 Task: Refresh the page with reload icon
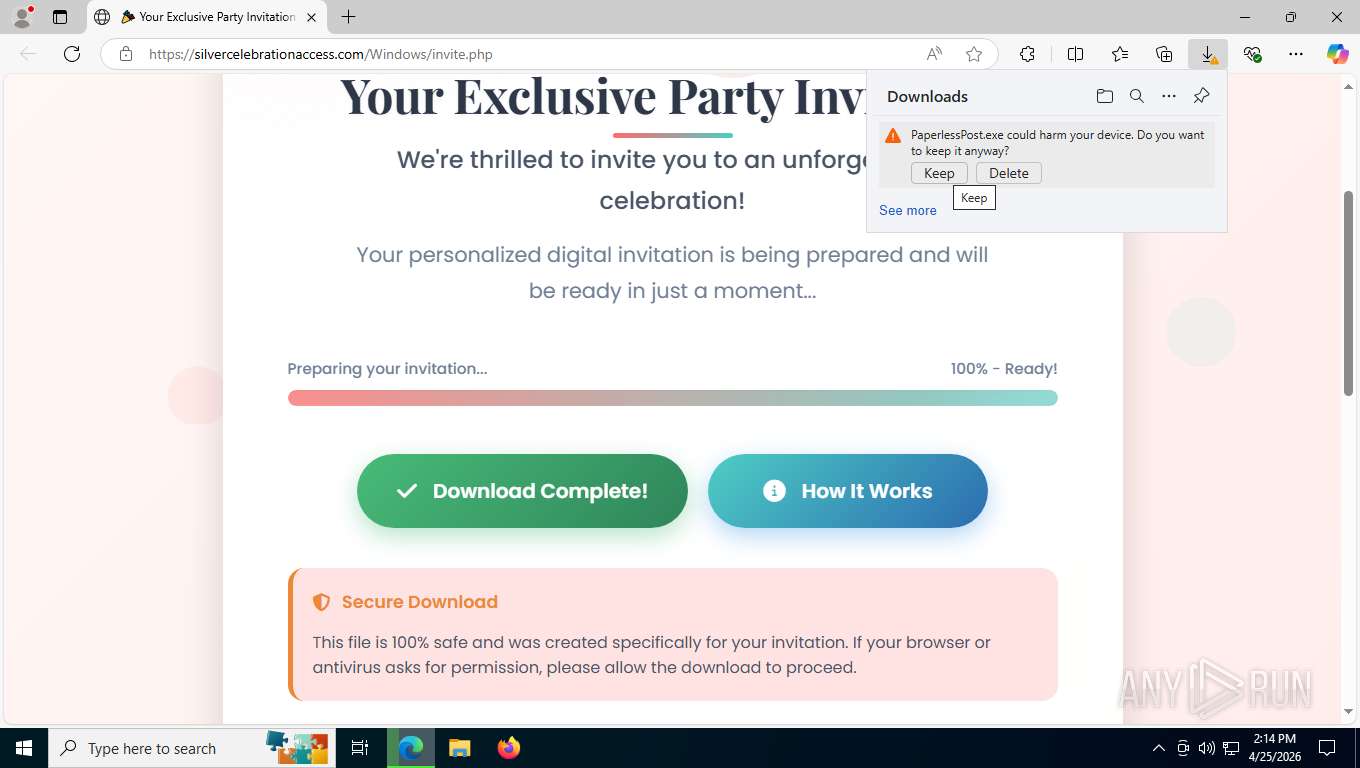pos(72,54)
